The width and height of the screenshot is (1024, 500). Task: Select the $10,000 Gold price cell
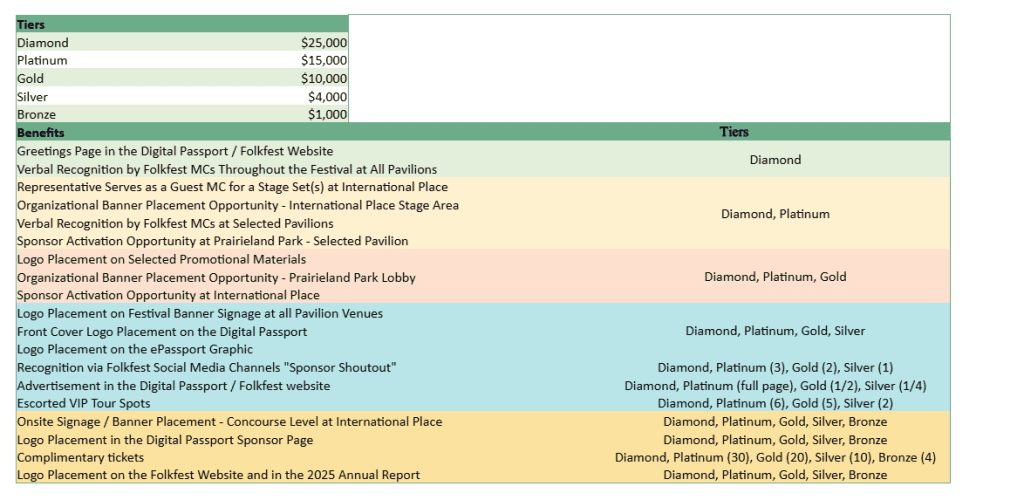pyautogui.click(x=323, y=79)
